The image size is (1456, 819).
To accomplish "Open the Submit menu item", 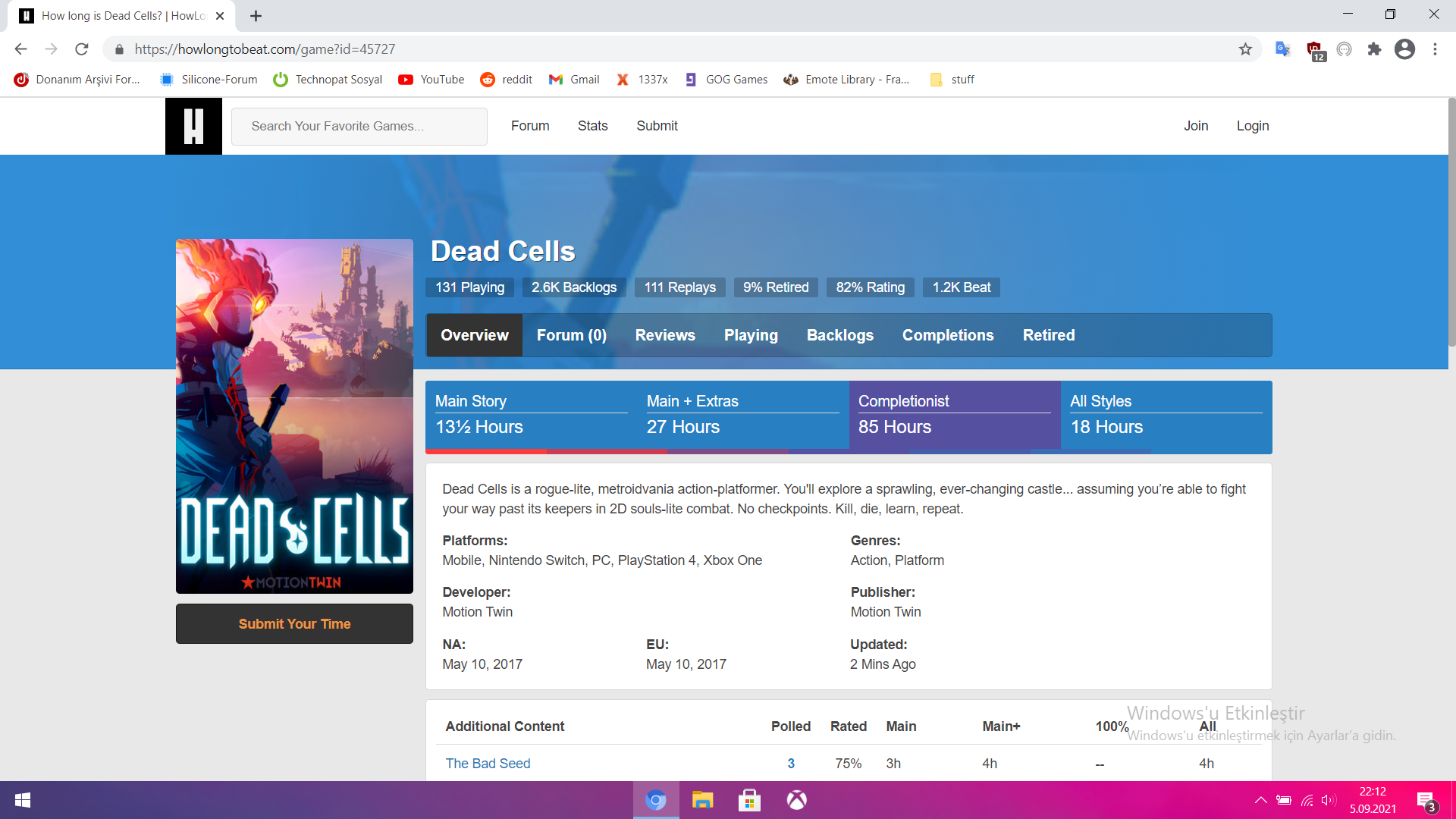I will (x=657, y=126).
